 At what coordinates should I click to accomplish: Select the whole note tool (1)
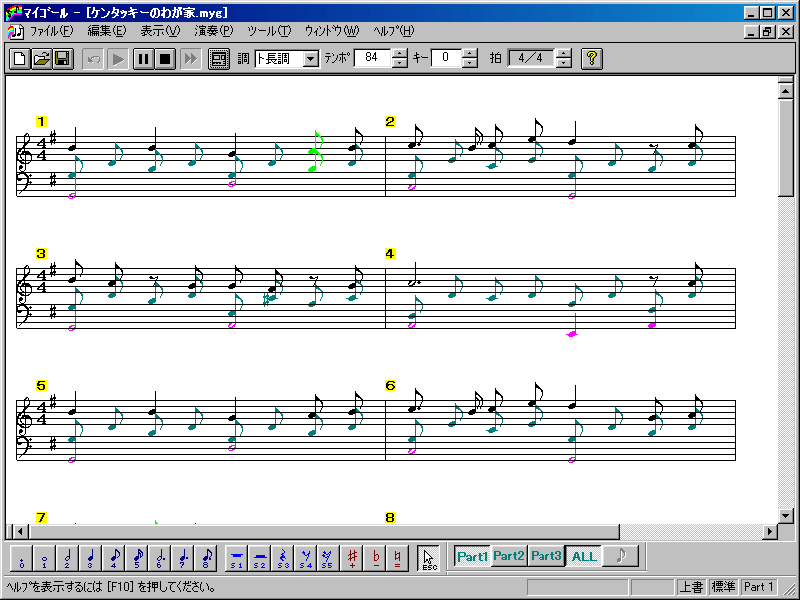pyautogui.click(x=44, y=558)
